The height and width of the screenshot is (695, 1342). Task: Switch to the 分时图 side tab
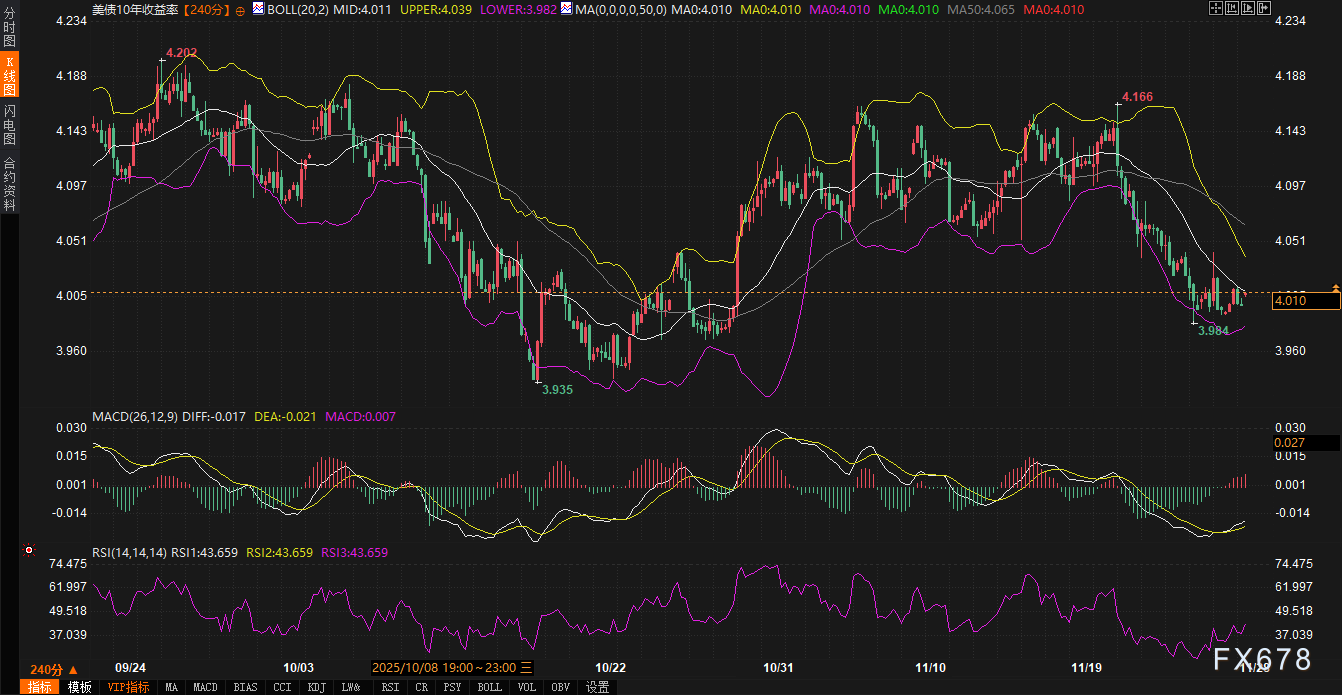9,27
